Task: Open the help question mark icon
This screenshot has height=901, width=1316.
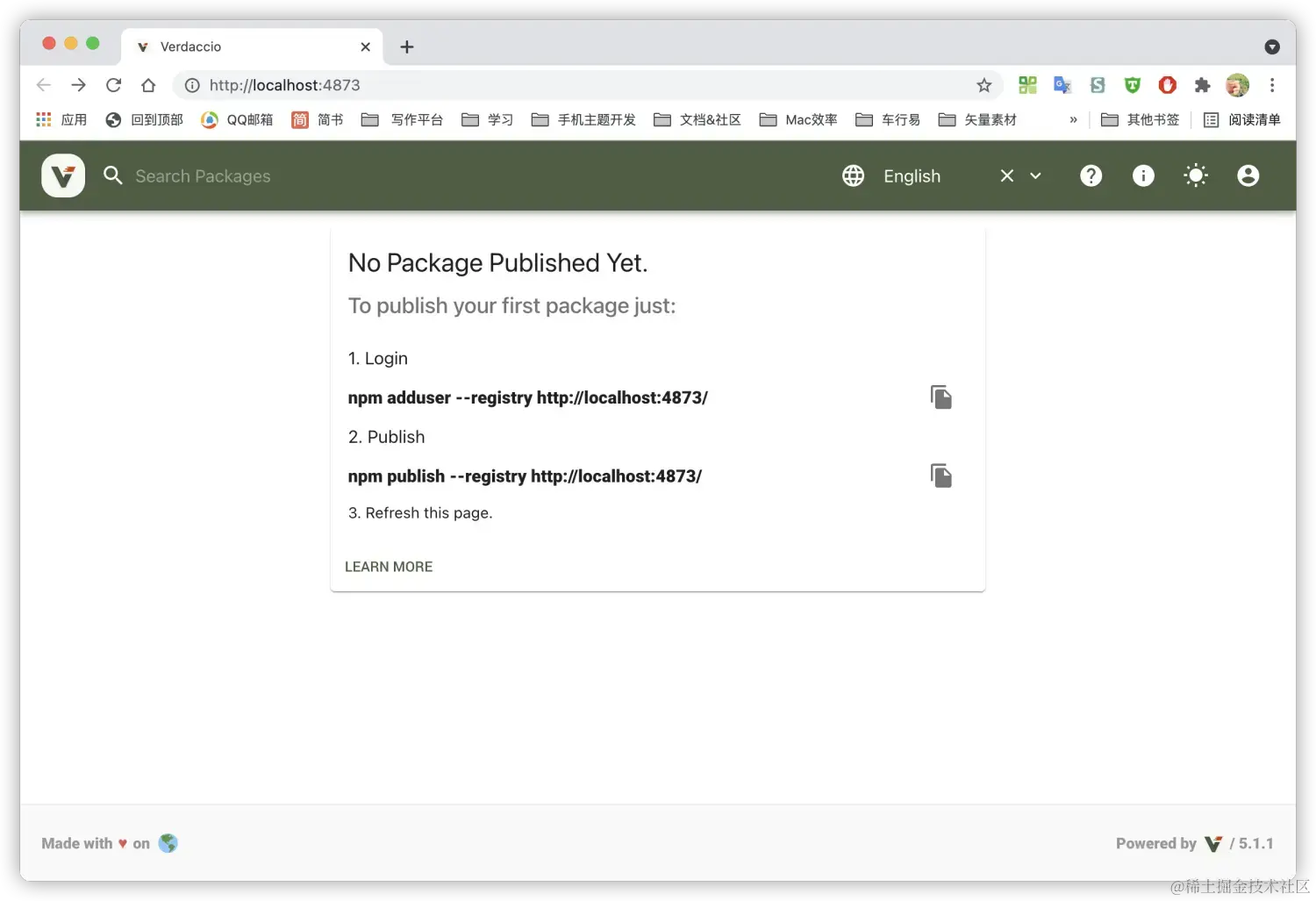Action: click(x=1091, y=175)
